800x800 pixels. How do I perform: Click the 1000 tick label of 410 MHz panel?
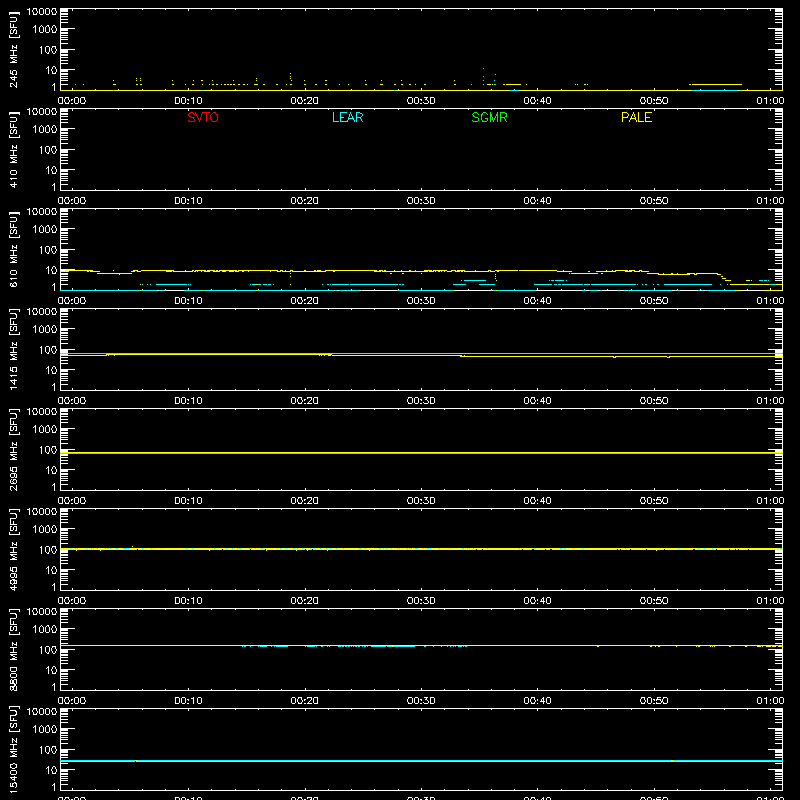click(45, 130)
